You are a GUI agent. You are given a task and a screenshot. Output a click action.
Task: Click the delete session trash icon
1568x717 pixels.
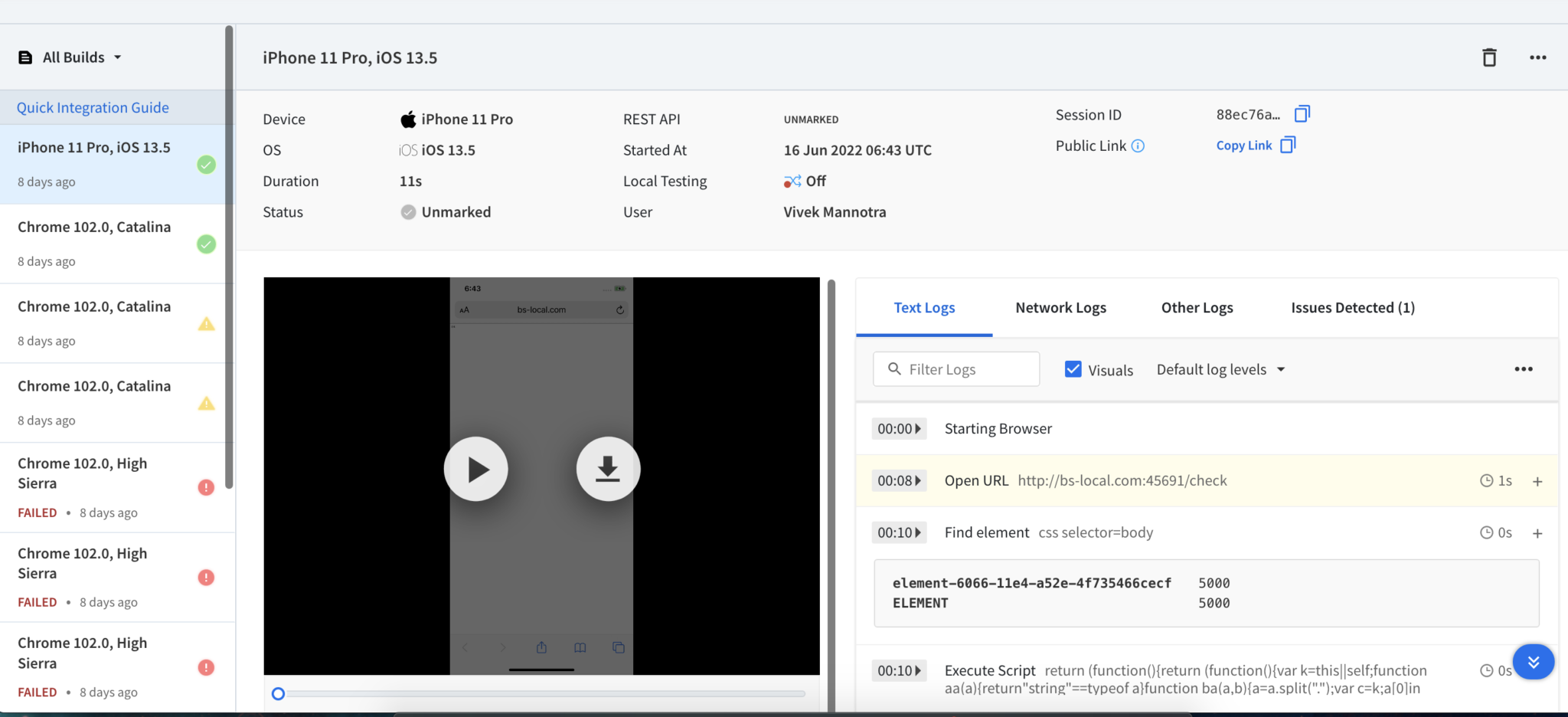pos(1488,57)
